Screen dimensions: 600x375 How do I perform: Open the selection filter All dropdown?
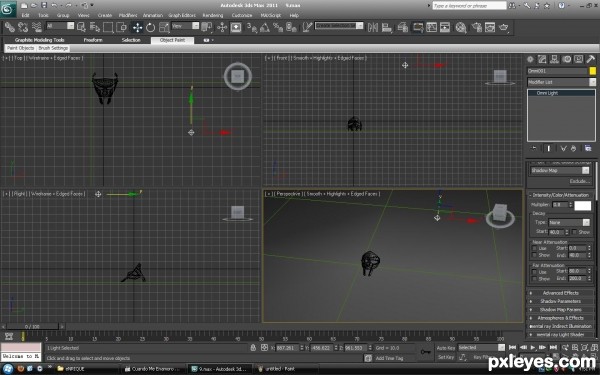tap(60, 26)
